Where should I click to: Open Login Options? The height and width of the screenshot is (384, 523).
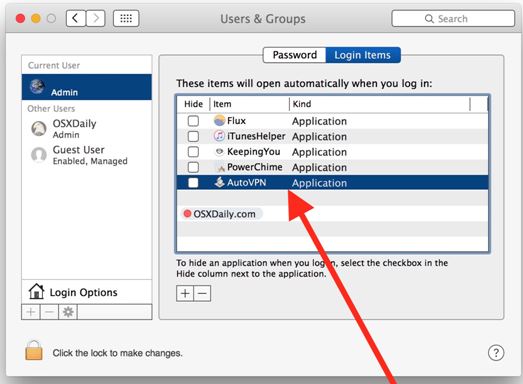87,292
